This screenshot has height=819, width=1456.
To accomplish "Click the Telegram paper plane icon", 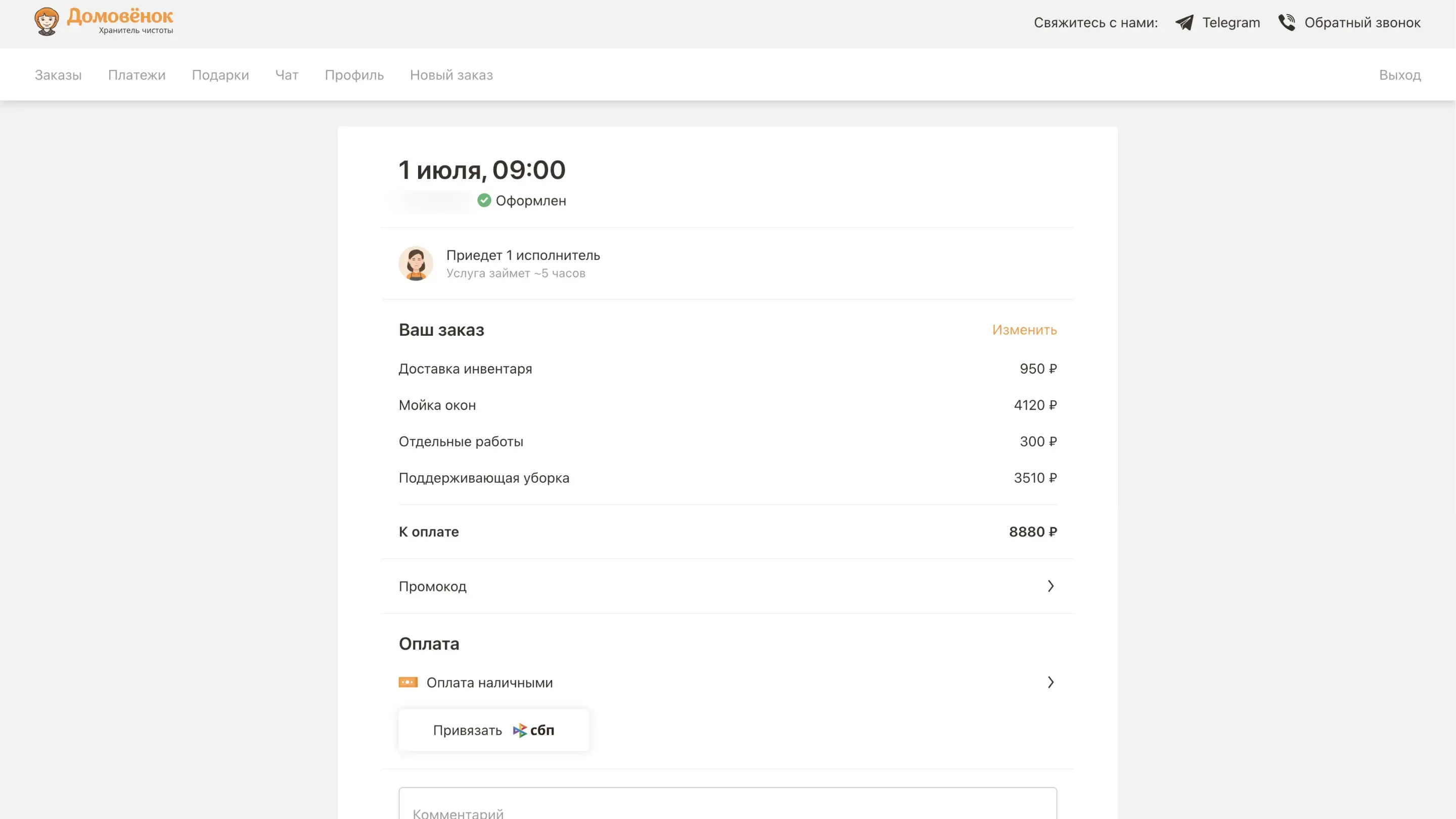I will (x=1184, y=23).
